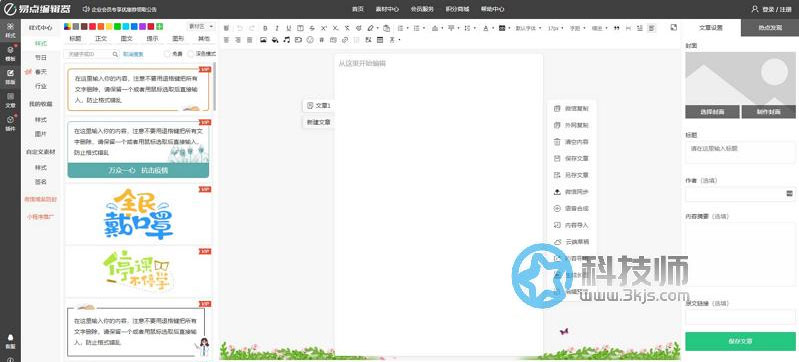Apply strikethrough formatting from the toolbar
The height and width of the screenshot is (362, 799).
(312, 29)
